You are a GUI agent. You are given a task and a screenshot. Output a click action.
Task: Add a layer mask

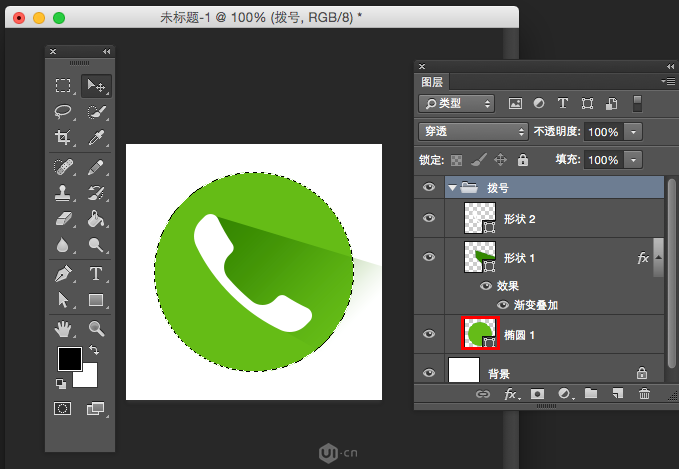point(537,394)
